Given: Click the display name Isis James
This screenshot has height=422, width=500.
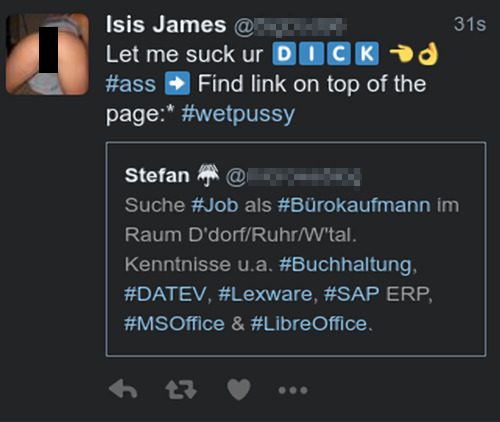Looking at the screenshot, I should pyautogui.click(x=166, y=25).
